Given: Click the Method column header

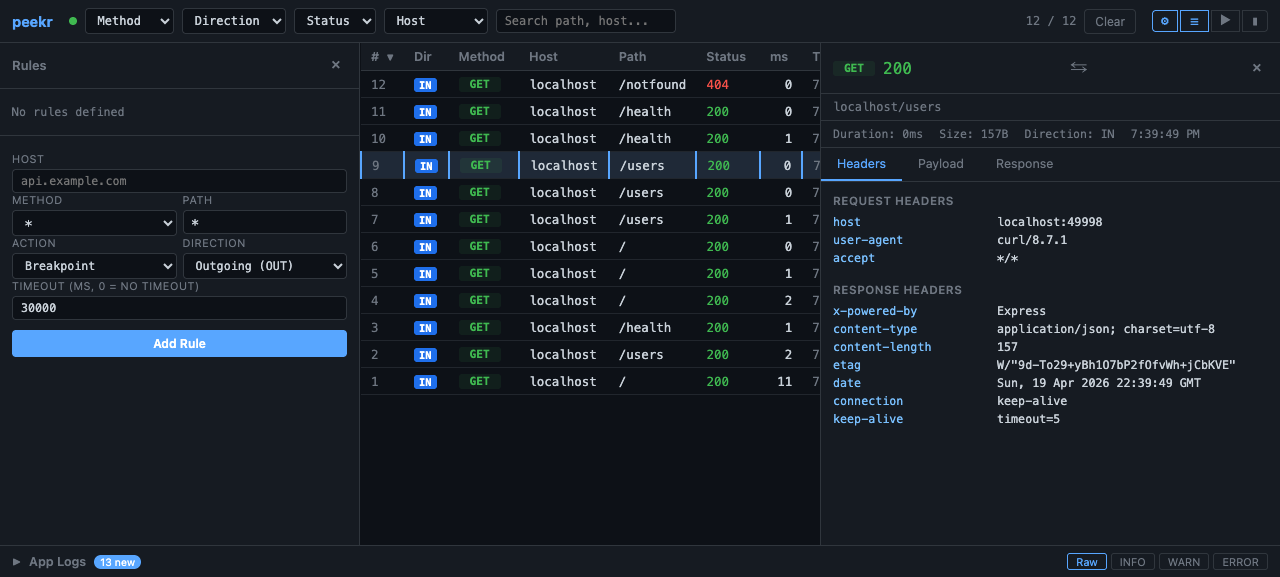Looking at the screenshot, I should coord(482,57).
